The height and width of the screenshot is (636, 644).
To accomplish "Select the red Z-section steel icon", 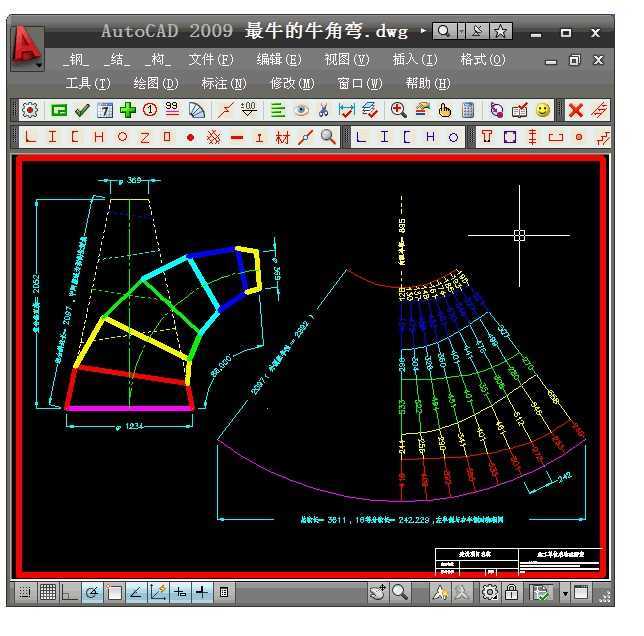I will point(145,137).
